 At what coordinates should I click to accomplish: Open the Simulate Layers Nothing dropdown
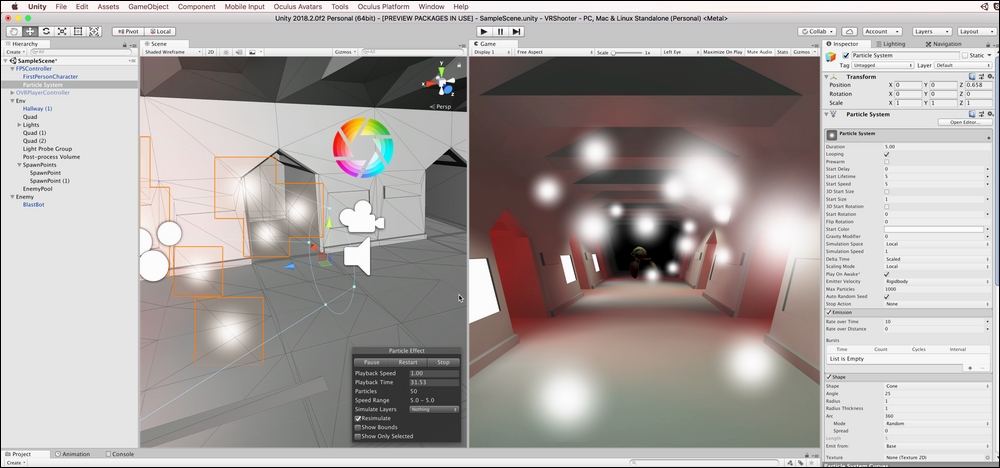click(434, 409)
